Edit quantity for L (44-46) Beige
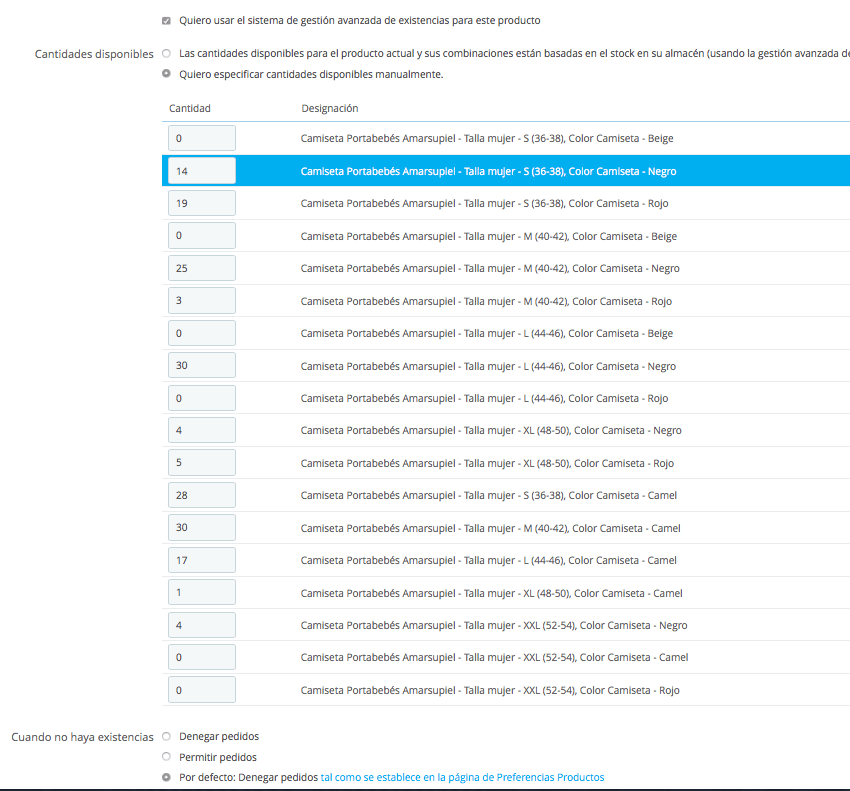 click(202, 333)
